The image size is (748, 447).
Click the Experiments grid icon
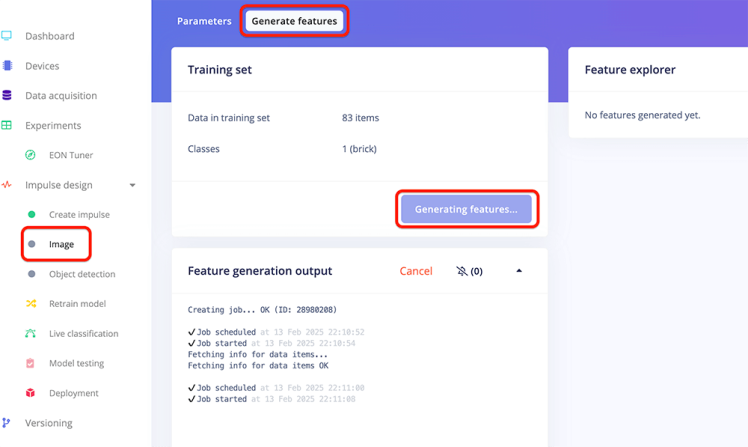click(x=7, y=126)
